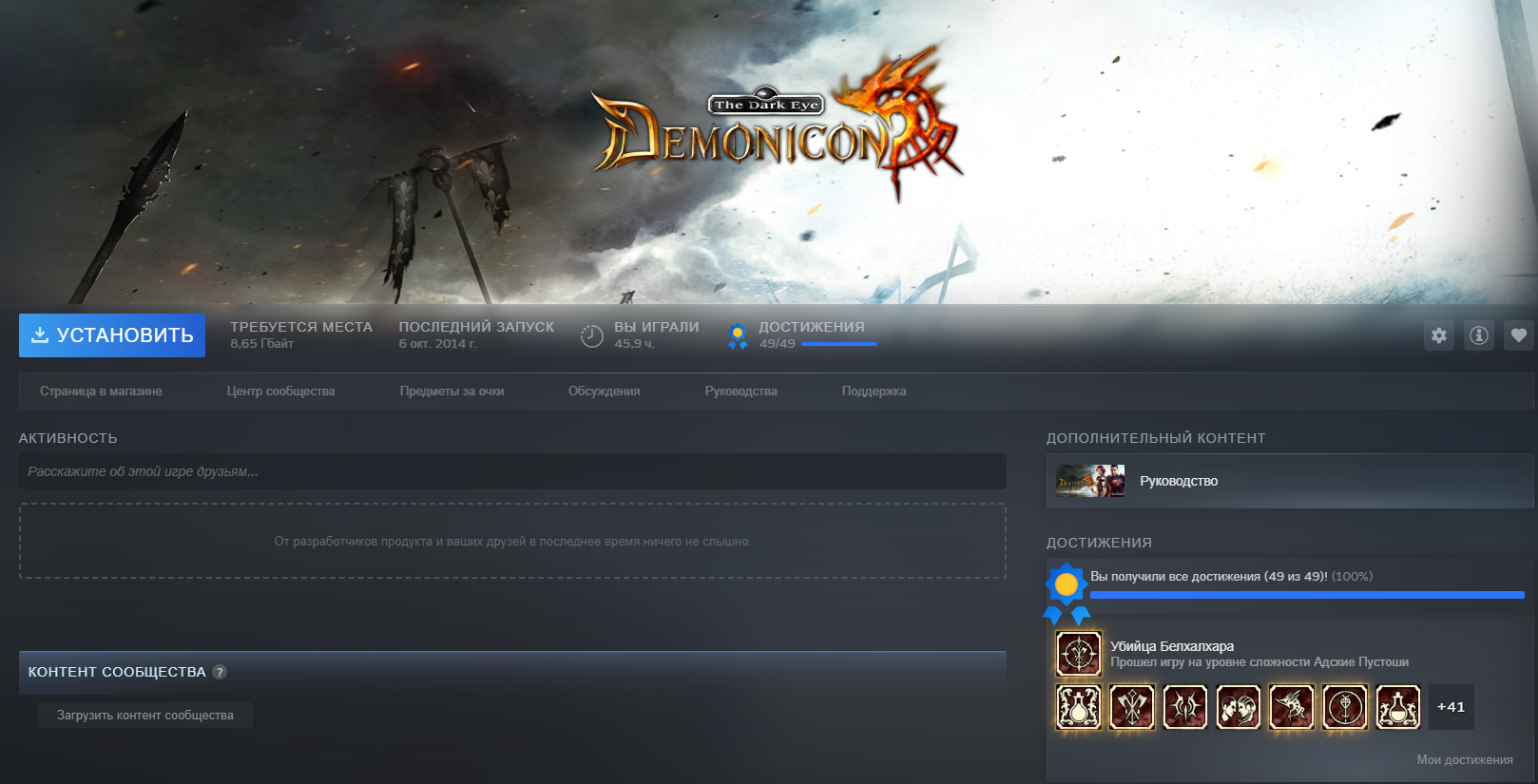
Task: Click the 100% achievements progress bar in panel
Action: [1307, 595]
